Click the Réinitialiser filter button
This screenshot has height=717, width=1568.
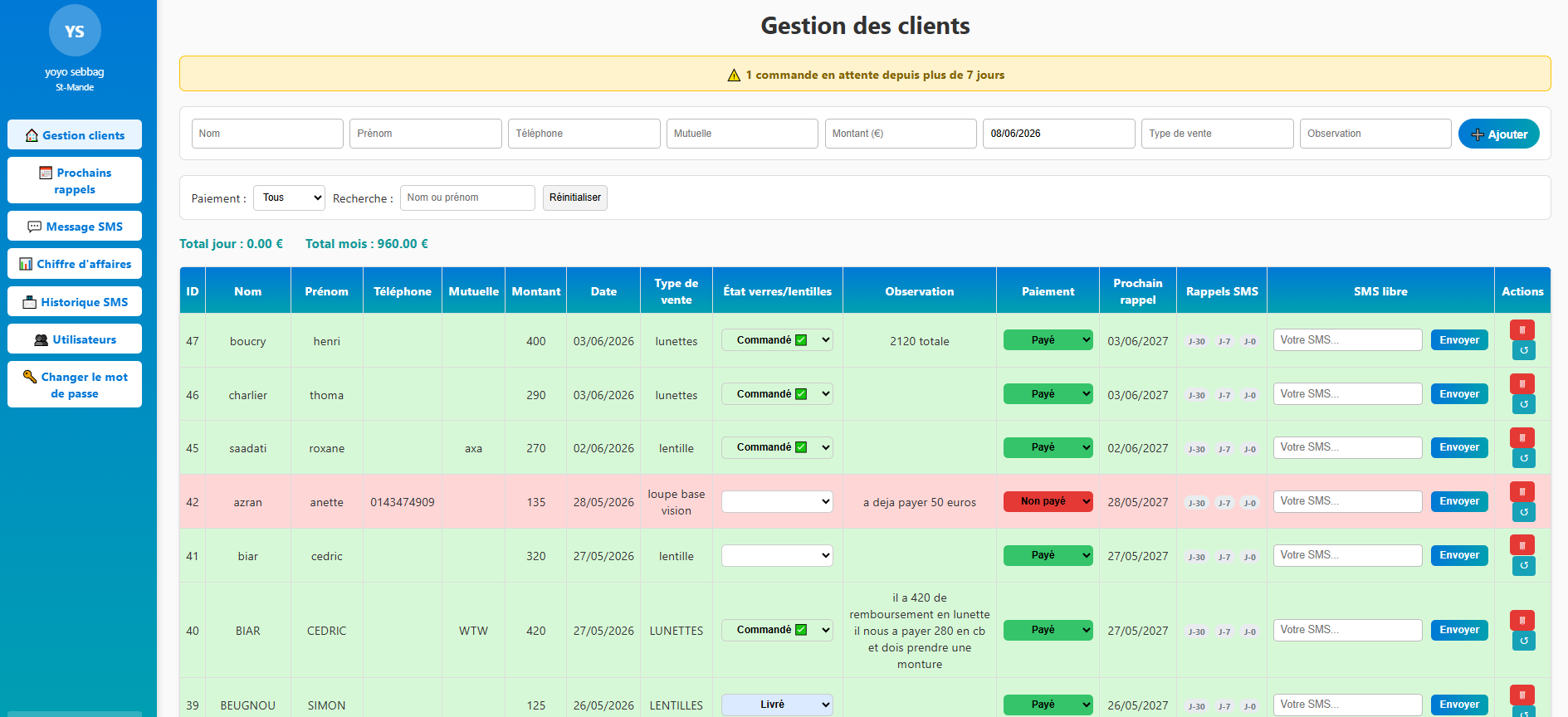(574, 198)
